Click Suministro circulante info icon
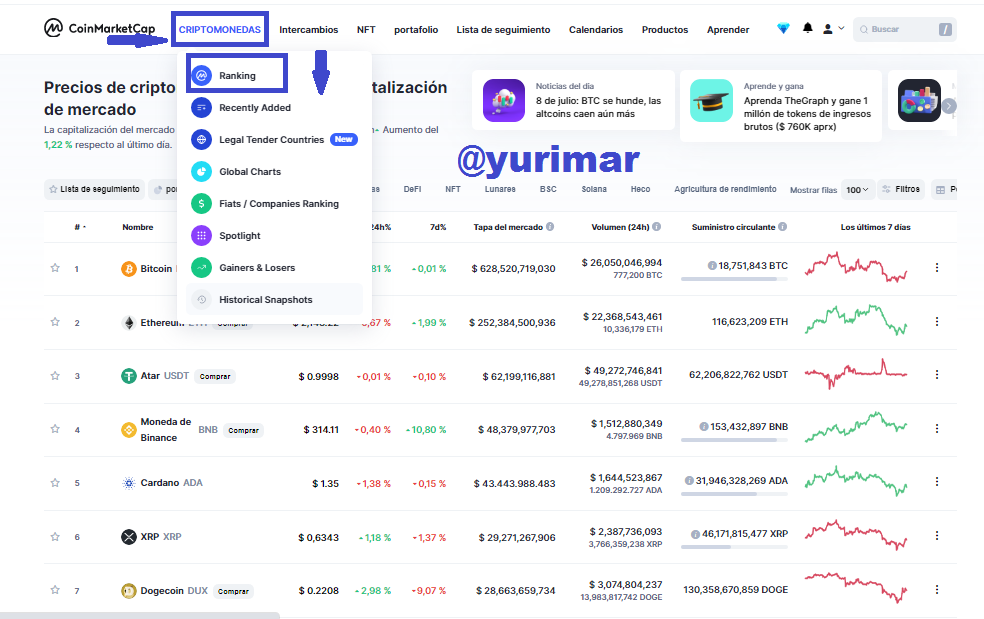The image size is (984, 619). click(783, 227)
